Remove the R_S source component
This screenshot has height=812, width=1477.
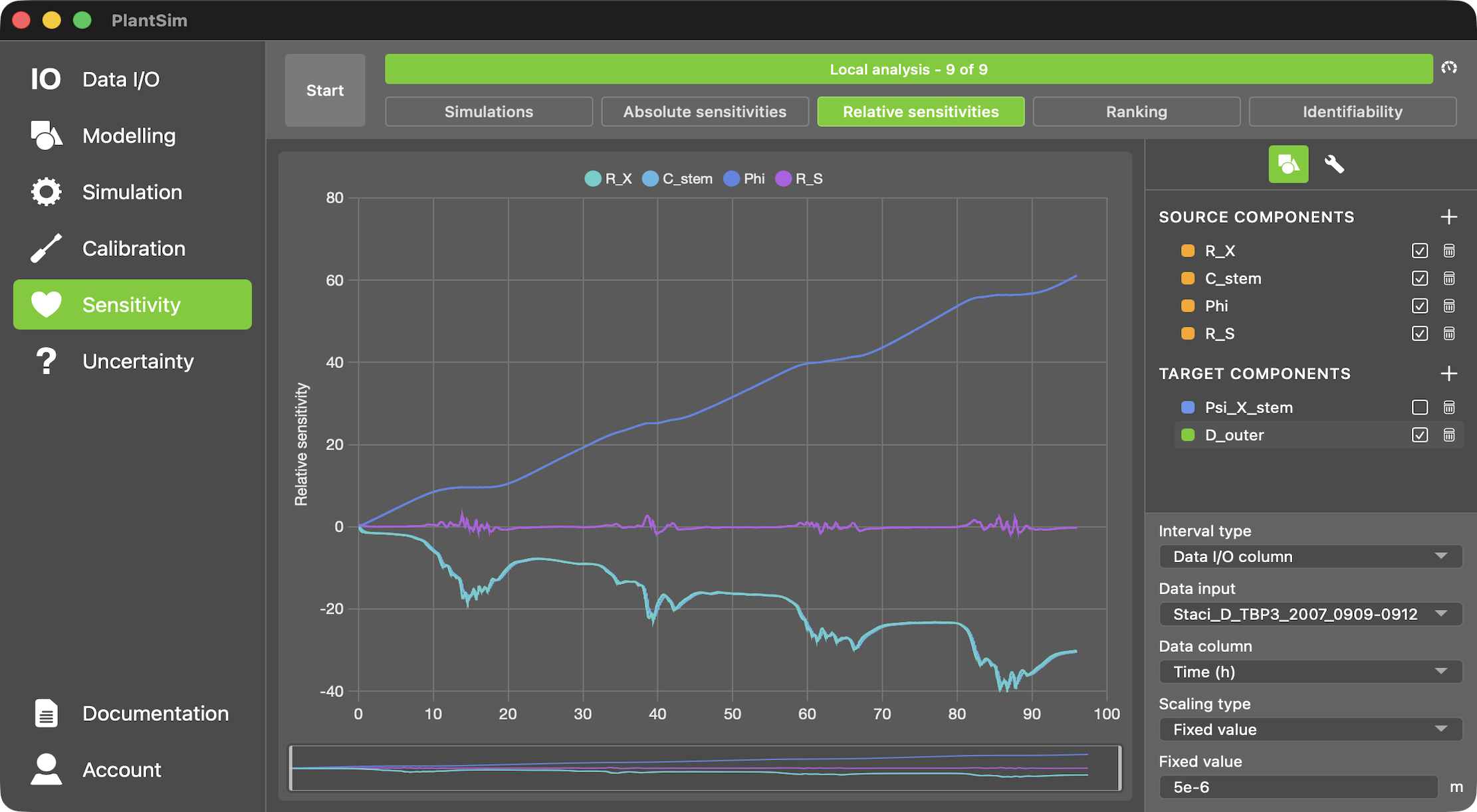[1449, 334]
